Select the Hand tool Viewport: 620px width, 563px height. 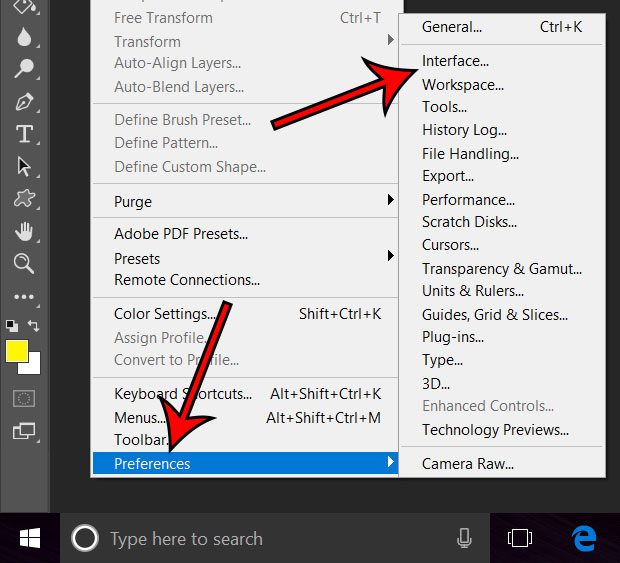pos(24,231)
